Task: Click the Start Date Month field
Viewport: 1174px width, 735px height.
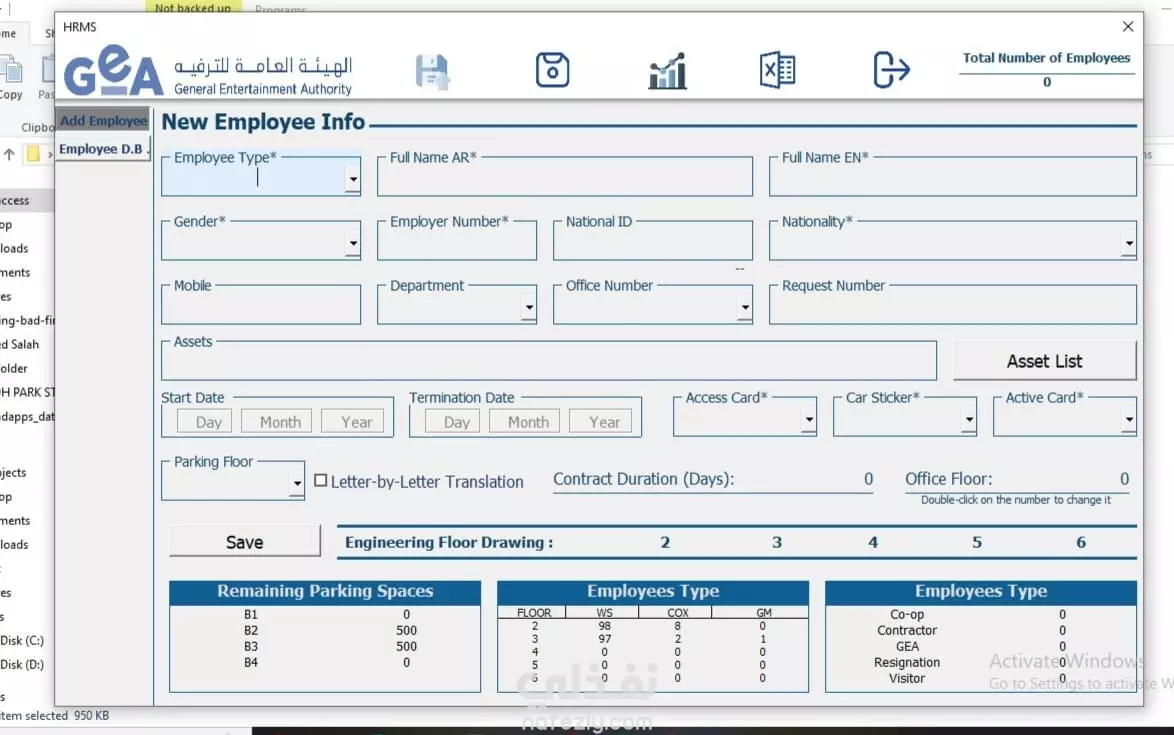Action: point(276,421)
